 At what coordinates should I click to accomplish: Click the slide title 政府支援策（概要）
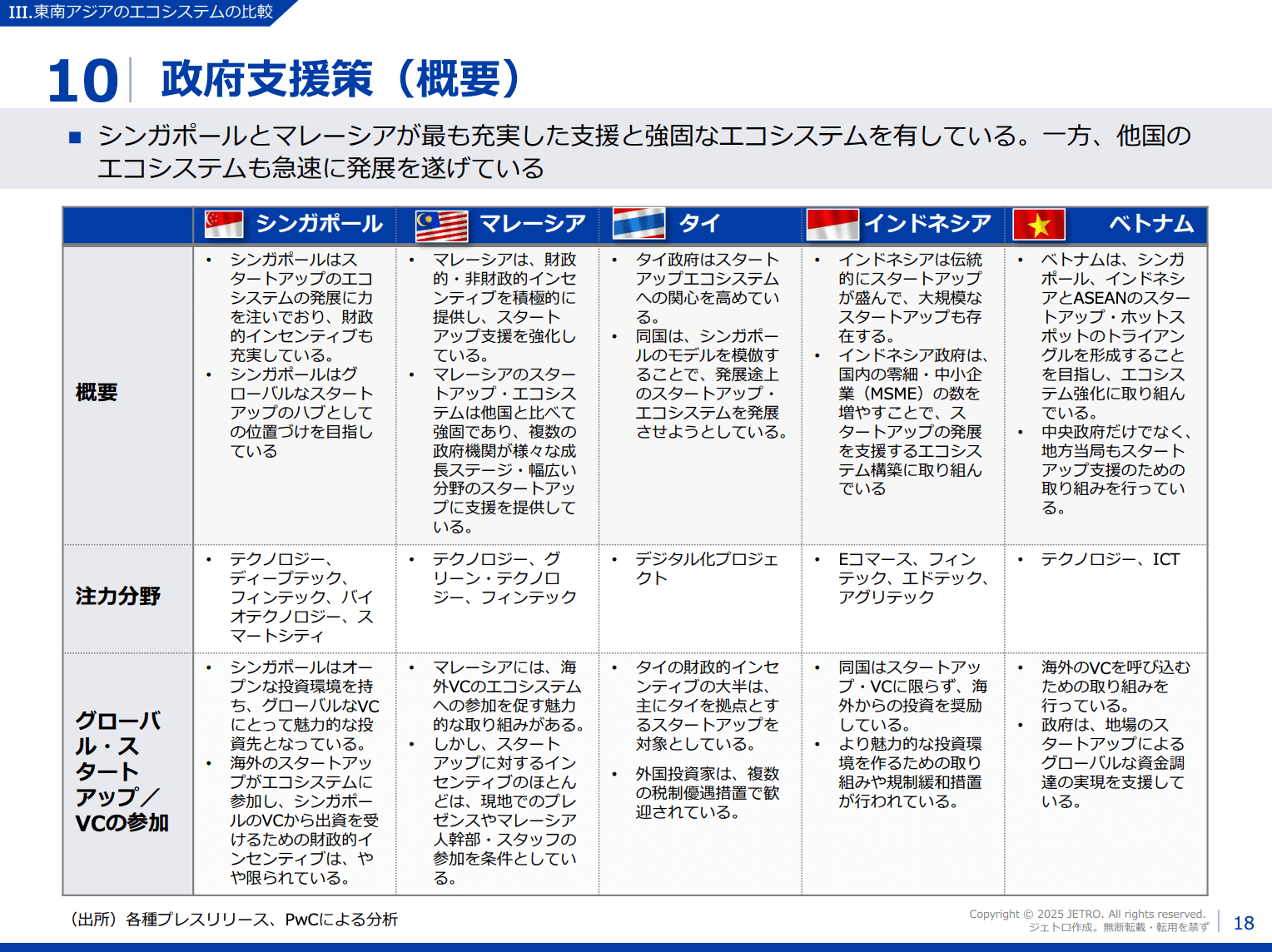tap(341, 79)
